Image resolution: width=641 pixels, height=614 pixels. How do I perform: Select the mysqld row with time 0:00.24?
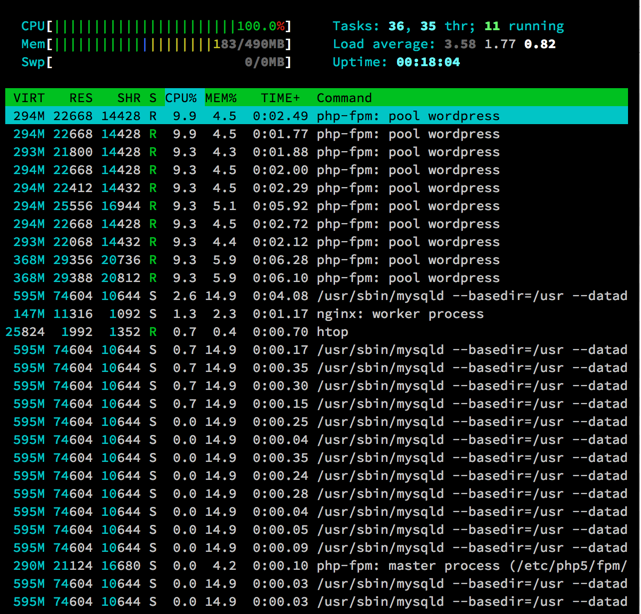click(x=316, y=476)
